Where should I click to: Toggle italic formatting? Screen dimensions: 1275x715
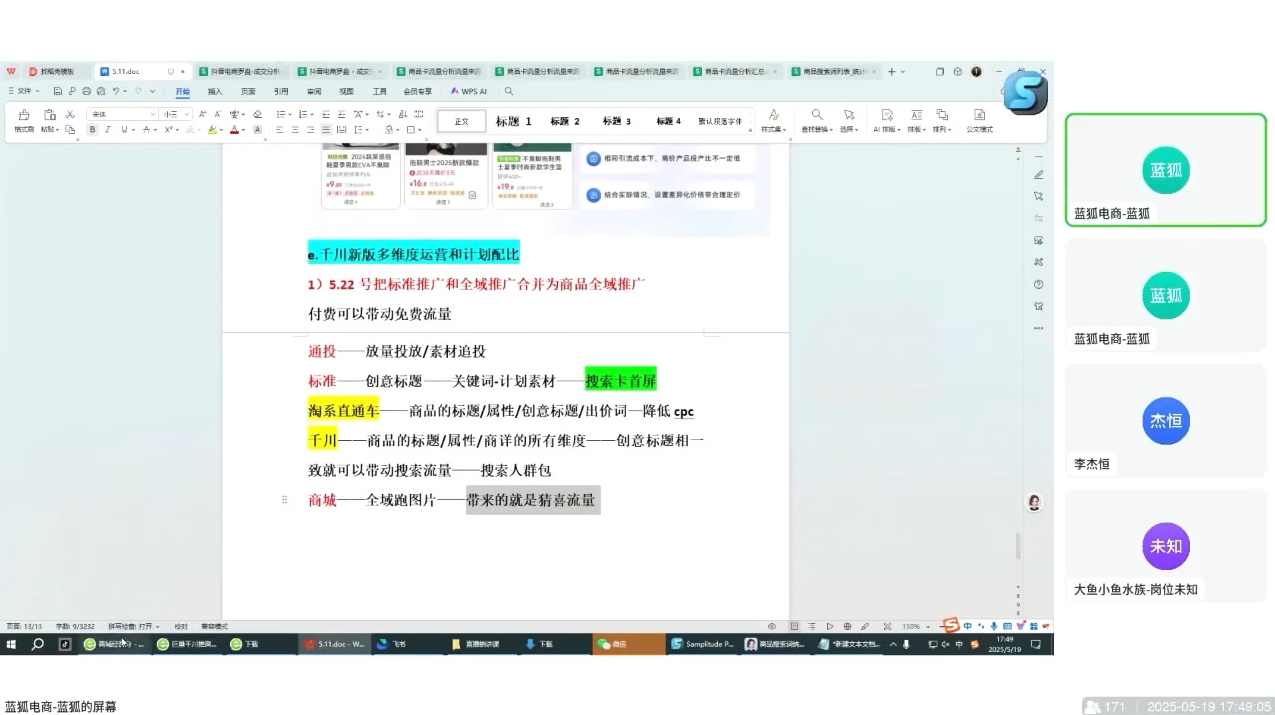(108, 129)
